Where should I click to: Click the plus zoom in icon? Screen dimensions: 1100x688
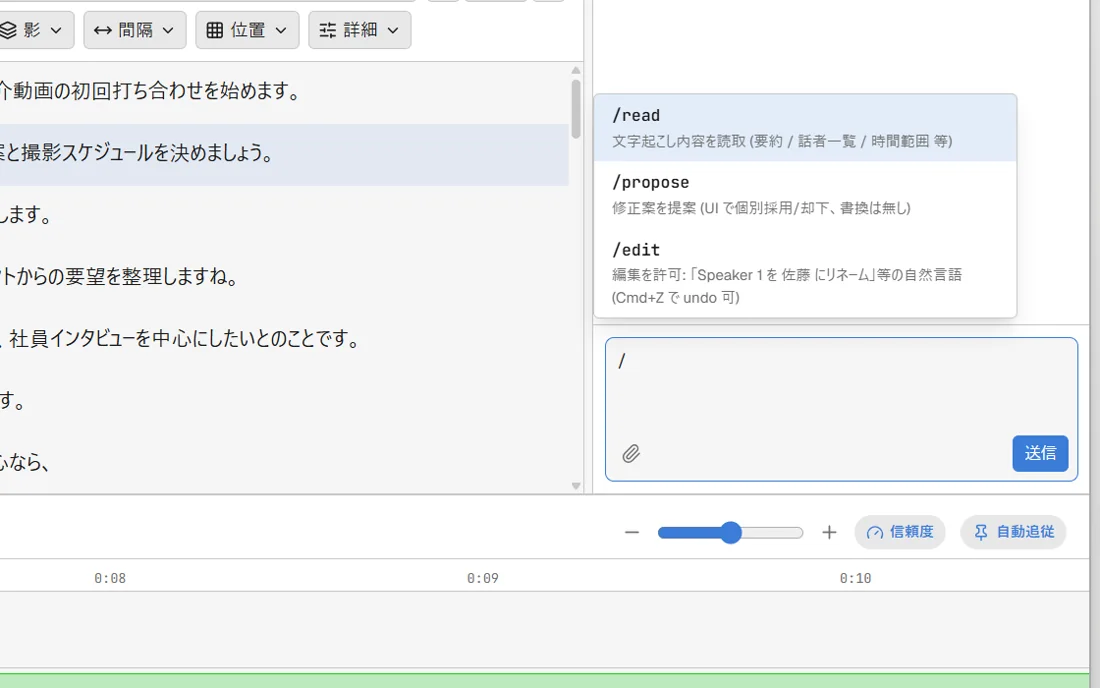point(829,532)
